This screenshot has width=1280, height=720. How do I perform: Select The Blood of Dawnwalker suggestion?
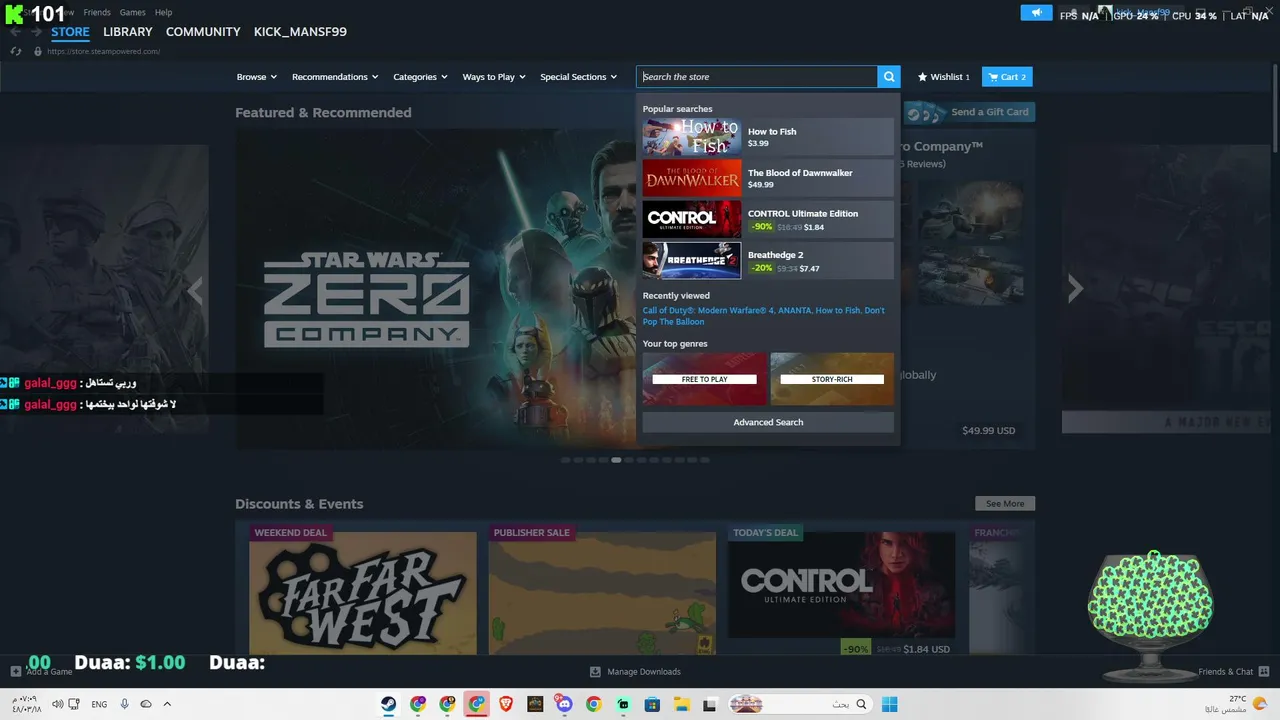[x=768, y=178]
